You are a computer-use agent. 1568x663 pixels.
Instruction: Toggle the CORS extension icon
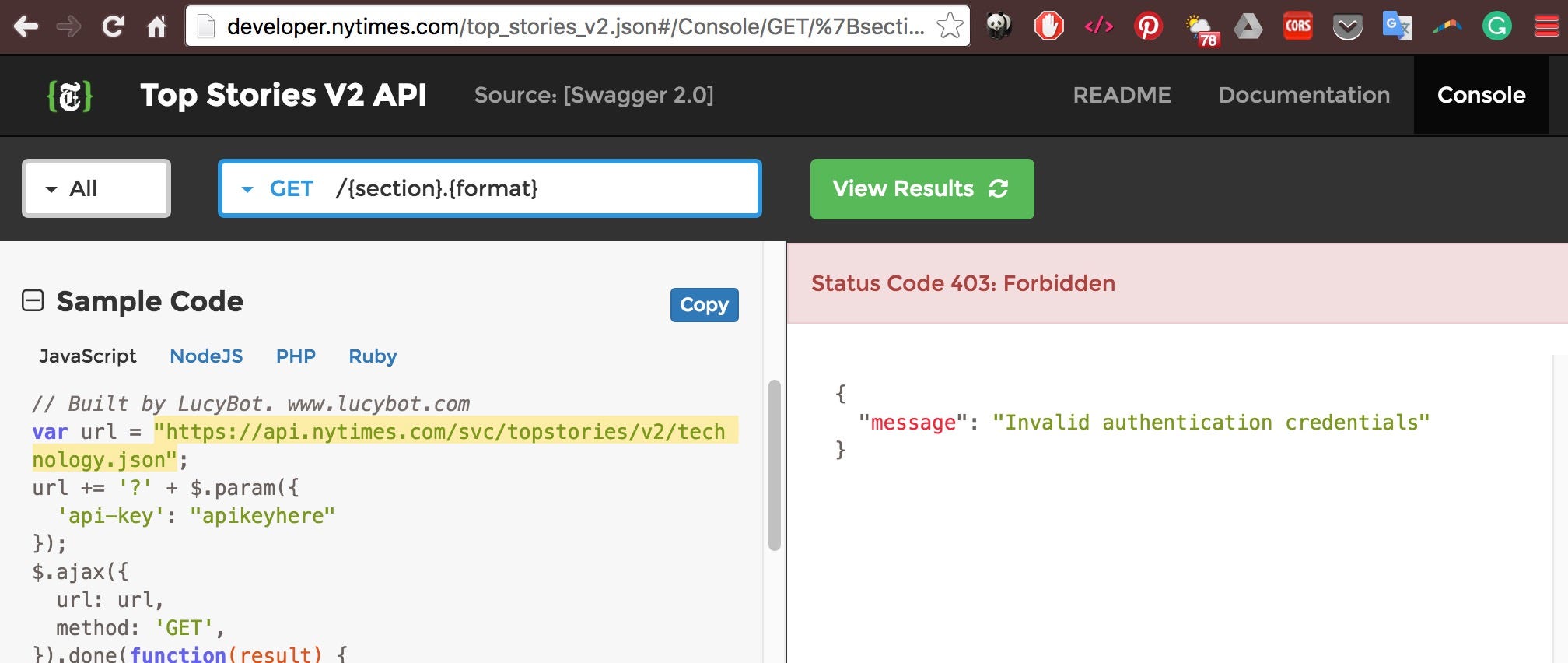point(1298,26)
